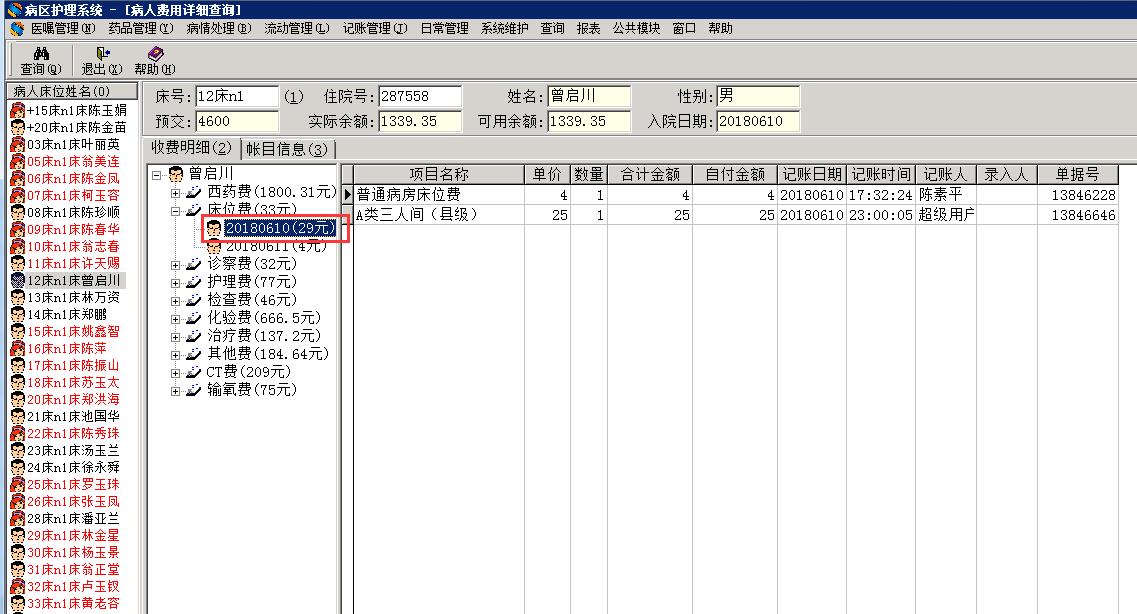Click the pen icon beside 检查费(46元)
Screen dimensions: 1137x614
click(194, 300)
